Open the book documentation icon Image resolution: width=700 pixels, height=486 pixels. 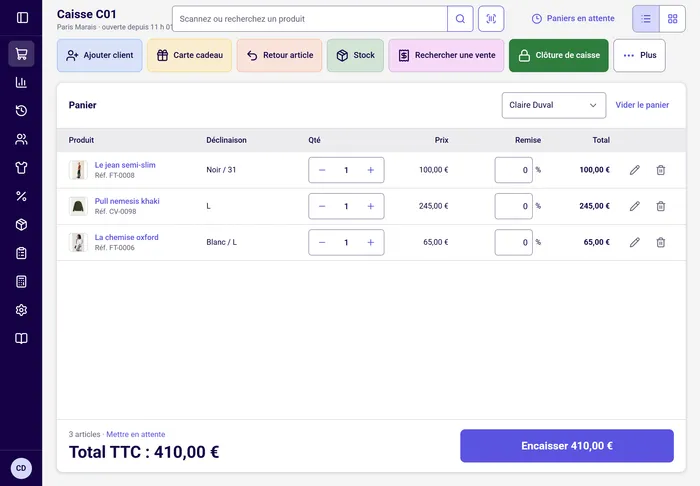21,338
